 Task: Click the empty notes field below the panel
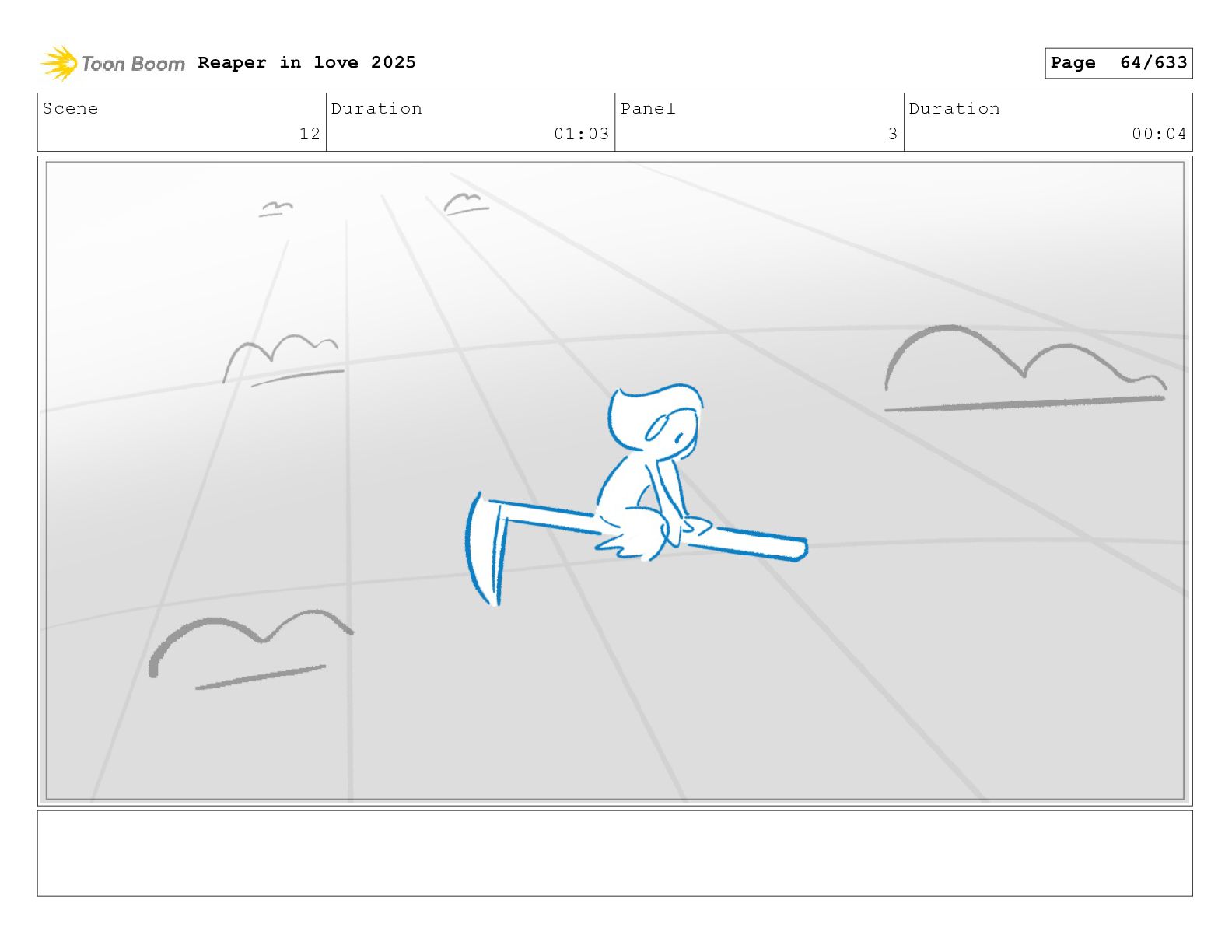click(614, 853)
